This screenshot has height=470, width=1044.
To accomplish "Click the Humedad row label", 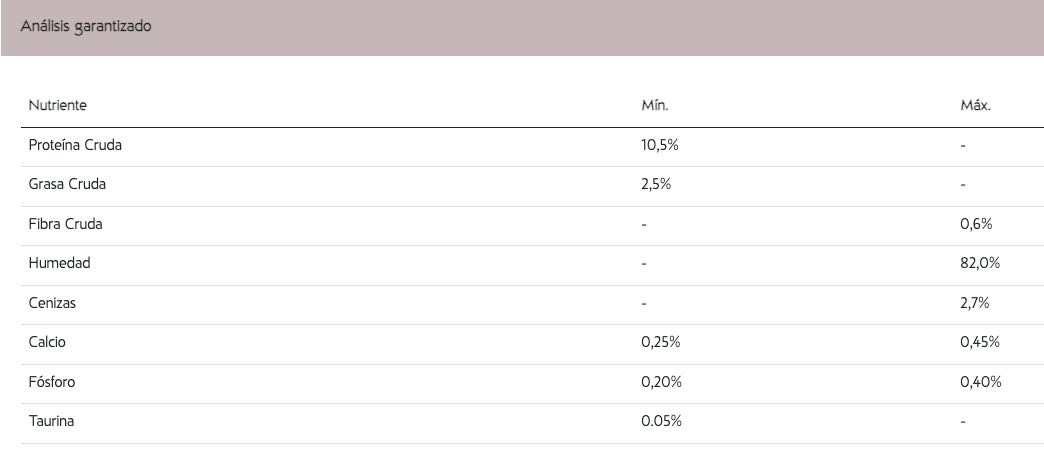I will [59, 263].
